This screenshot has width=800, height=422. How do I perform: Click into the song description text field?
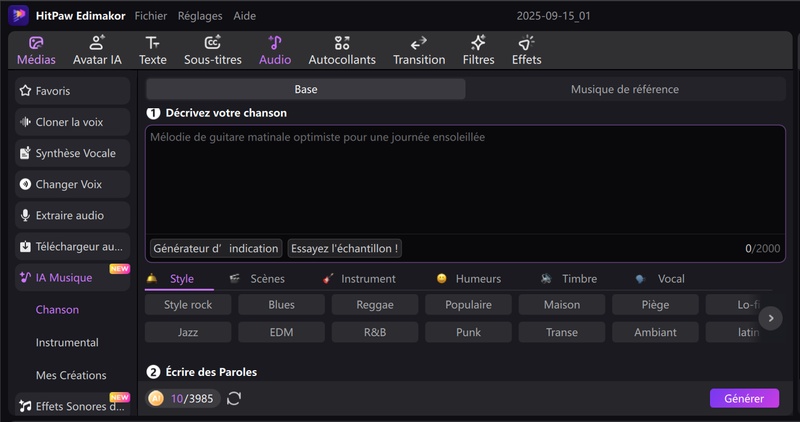tap(464, 180)
